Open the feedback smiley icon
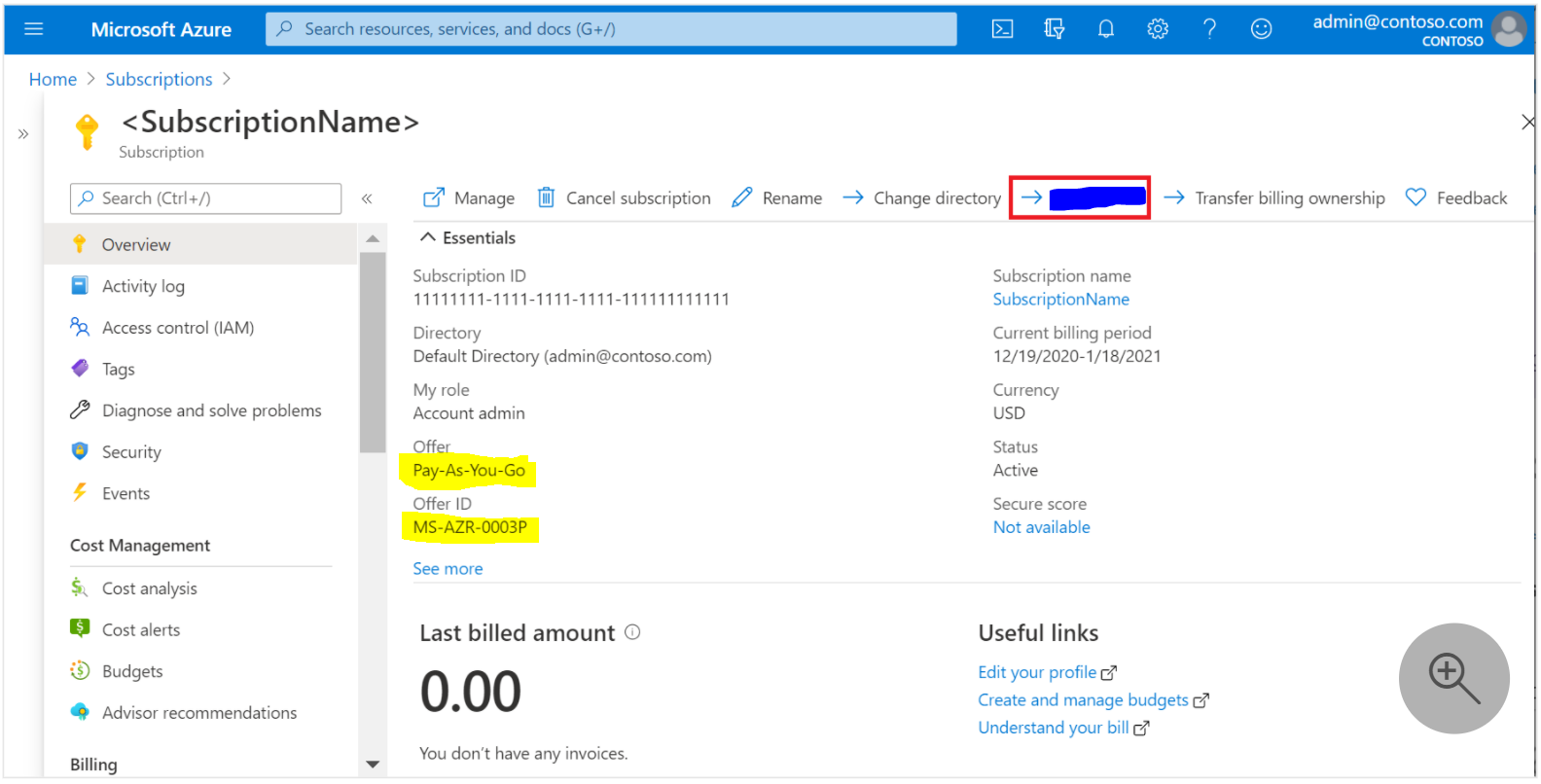 tap(1261, 29)
